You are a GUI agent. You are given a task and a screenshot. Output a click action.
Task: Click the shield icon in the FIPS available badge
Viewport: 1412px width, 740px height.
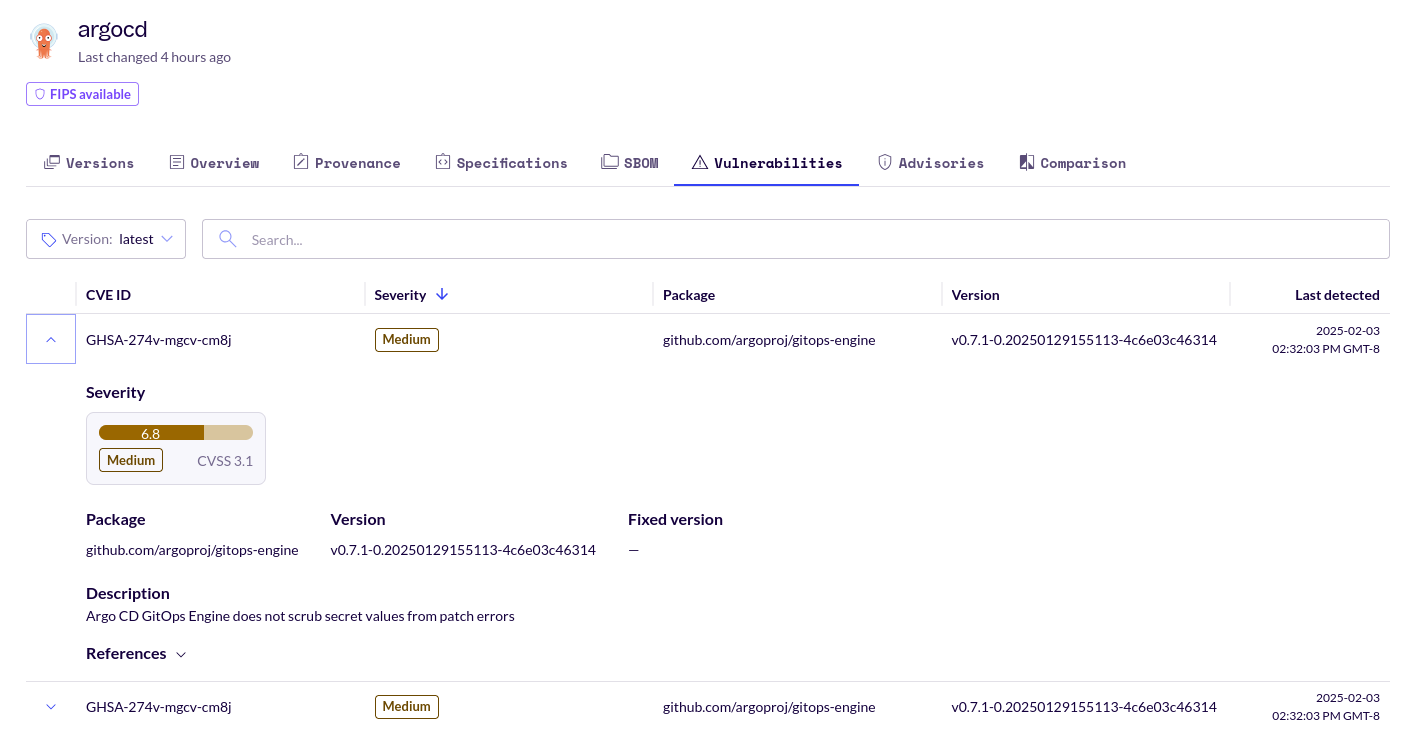point(40,93)
